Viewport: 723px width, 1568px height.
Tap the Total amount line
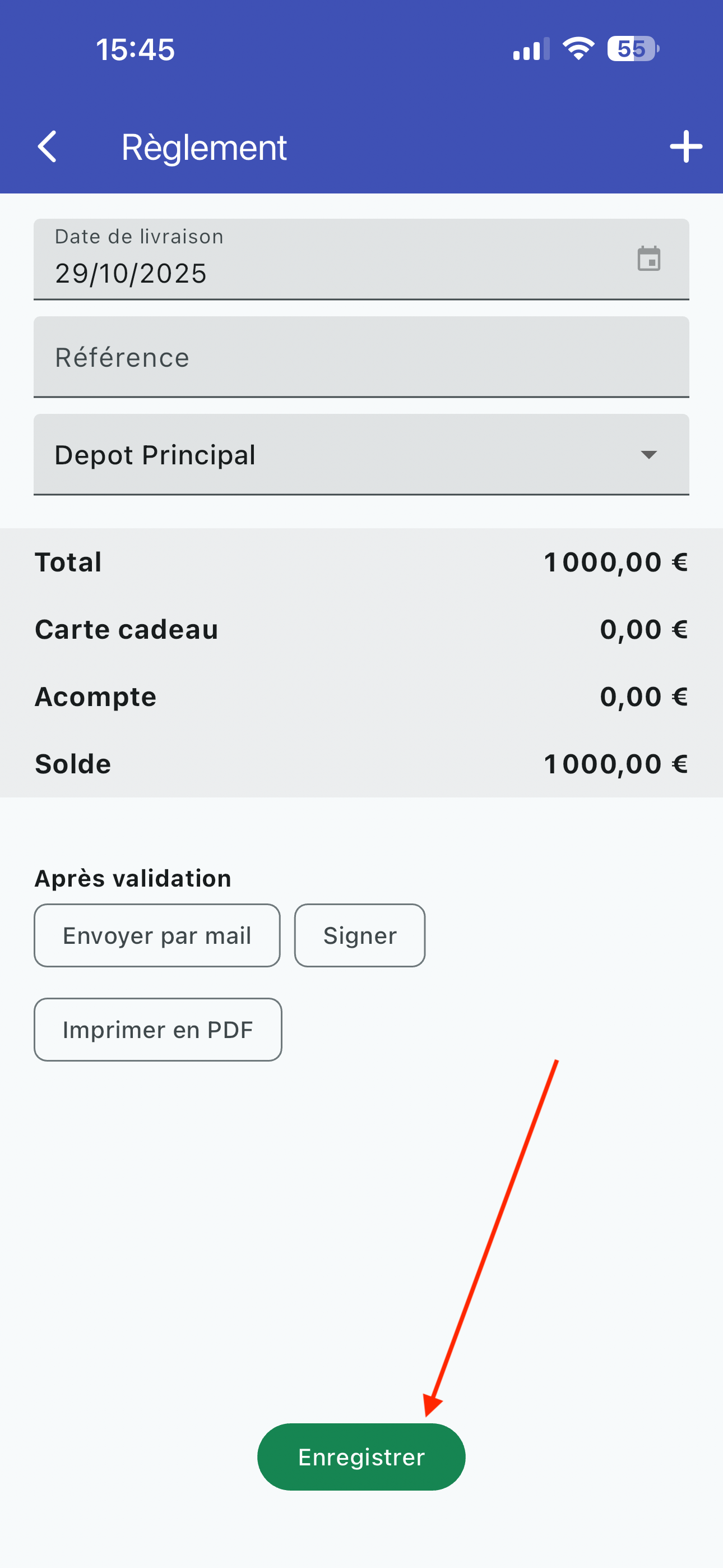361,562
